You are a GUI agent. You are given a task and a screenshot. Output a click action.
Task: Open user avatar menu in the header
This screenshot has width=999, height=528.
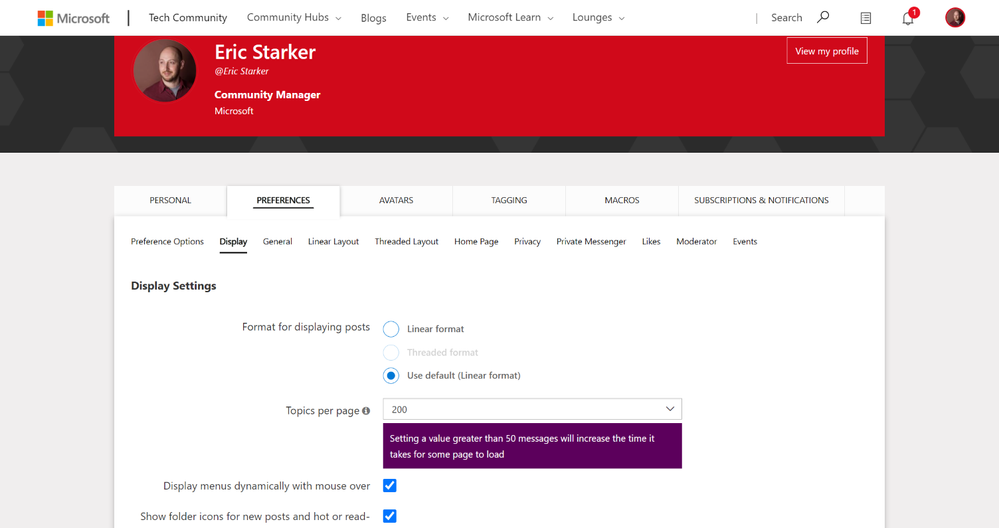(x=954, y=17)
